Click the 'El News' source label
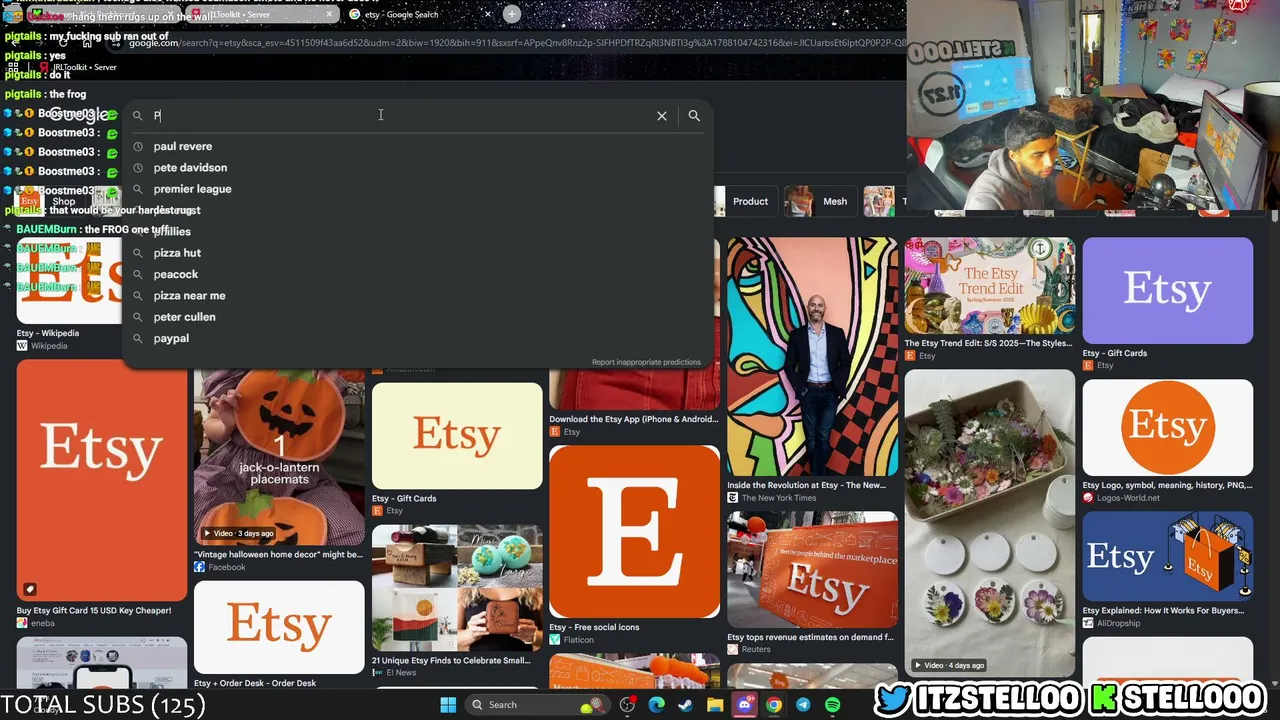1280x720 pixels. pos(401,673)
